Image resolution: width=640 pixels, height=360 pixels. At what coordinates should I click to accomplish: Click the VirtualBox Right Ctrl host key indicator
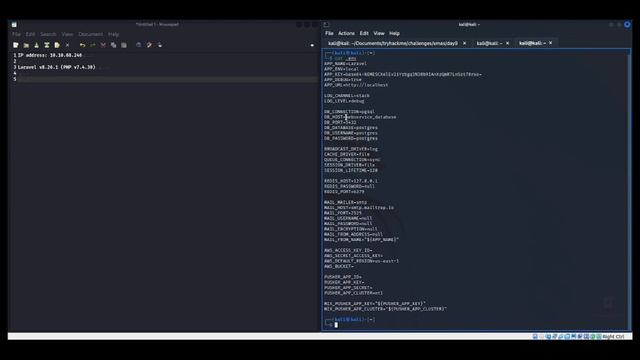click(x=613, y=337)
